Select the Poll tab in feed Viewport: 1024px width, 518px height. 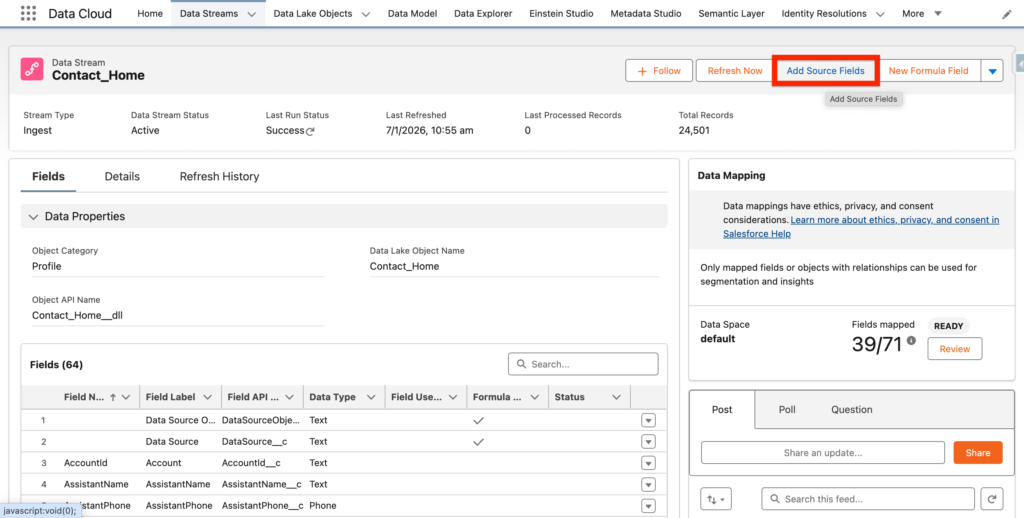tap(786, 409)
